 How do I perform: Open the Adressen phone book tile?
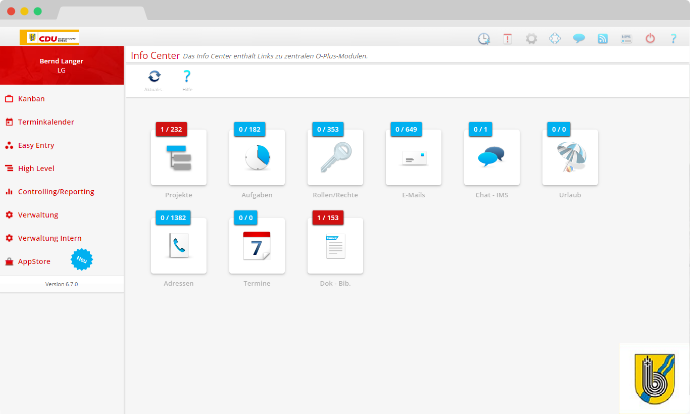tap(179, 246)
